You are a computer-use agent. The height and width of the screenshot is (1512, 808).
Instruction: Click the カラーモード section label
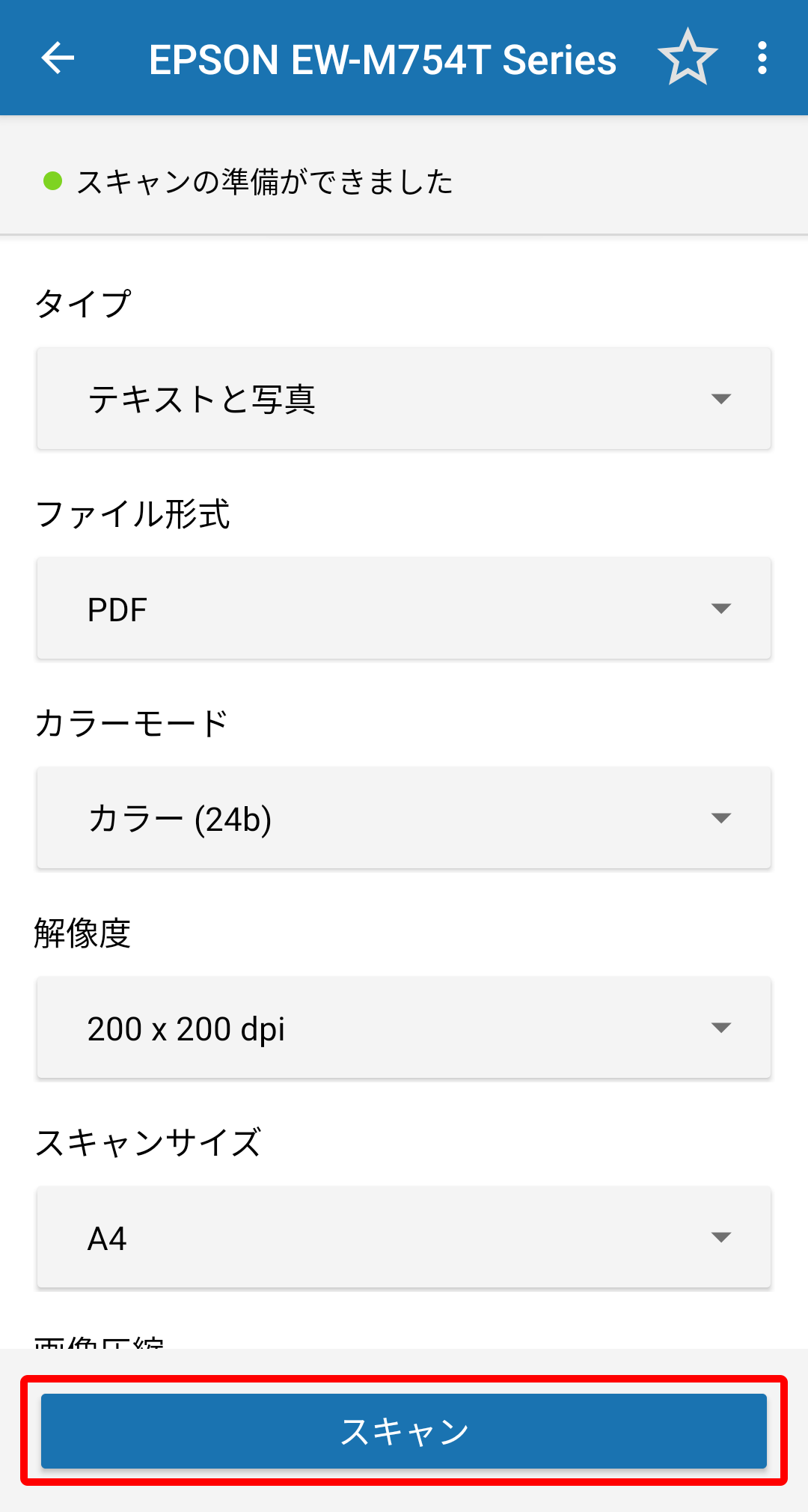132,724
